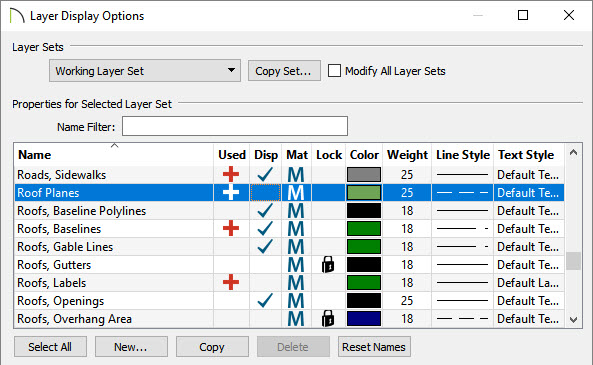Open Default La... text style for Roofs, Labels
The width and height of the screenshot is (593, 365).
pos(528,283)
